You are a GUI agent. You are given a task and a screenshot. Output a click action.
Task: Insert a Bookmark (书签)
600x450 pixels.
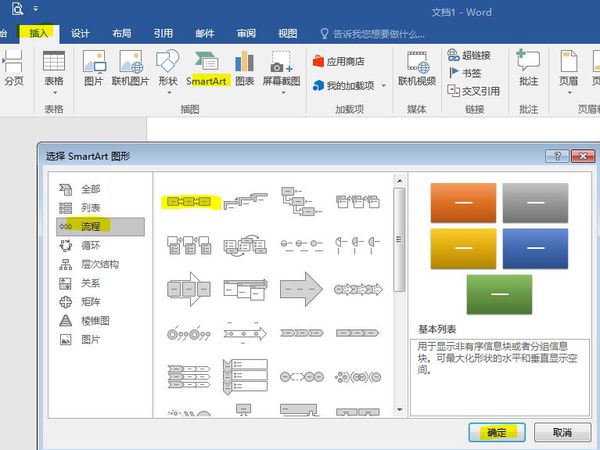pyautogui.click(x=465, y=73)
